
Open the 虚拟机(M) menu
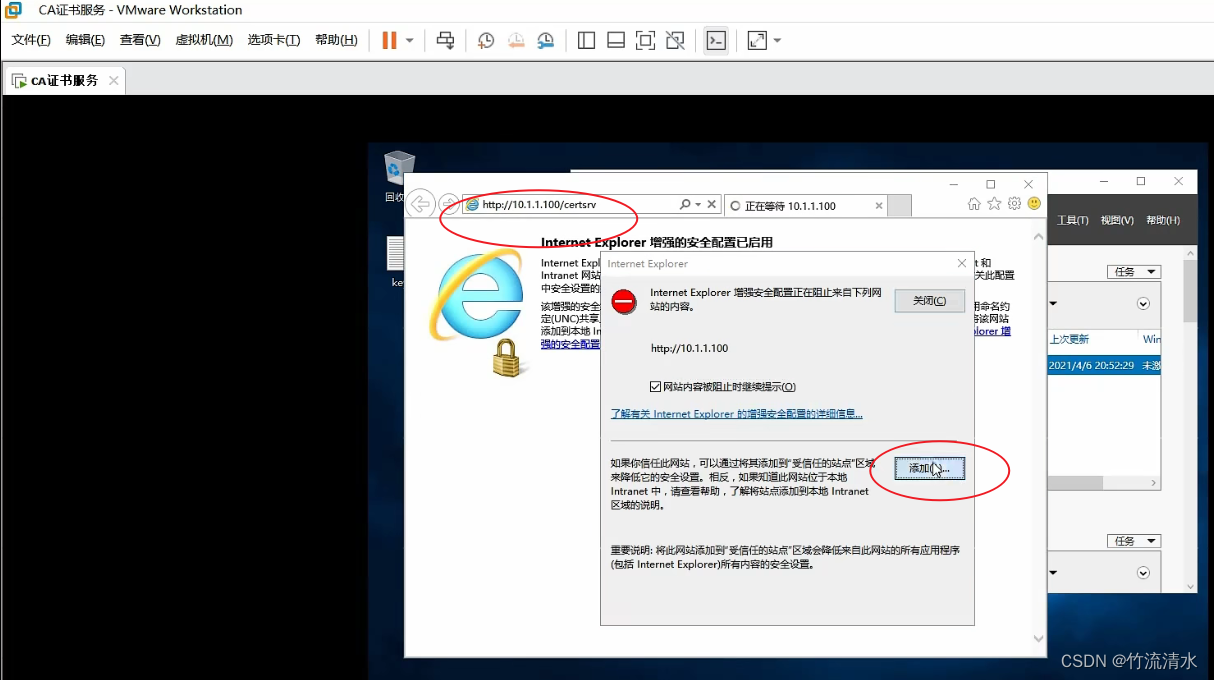pos(204,40)
